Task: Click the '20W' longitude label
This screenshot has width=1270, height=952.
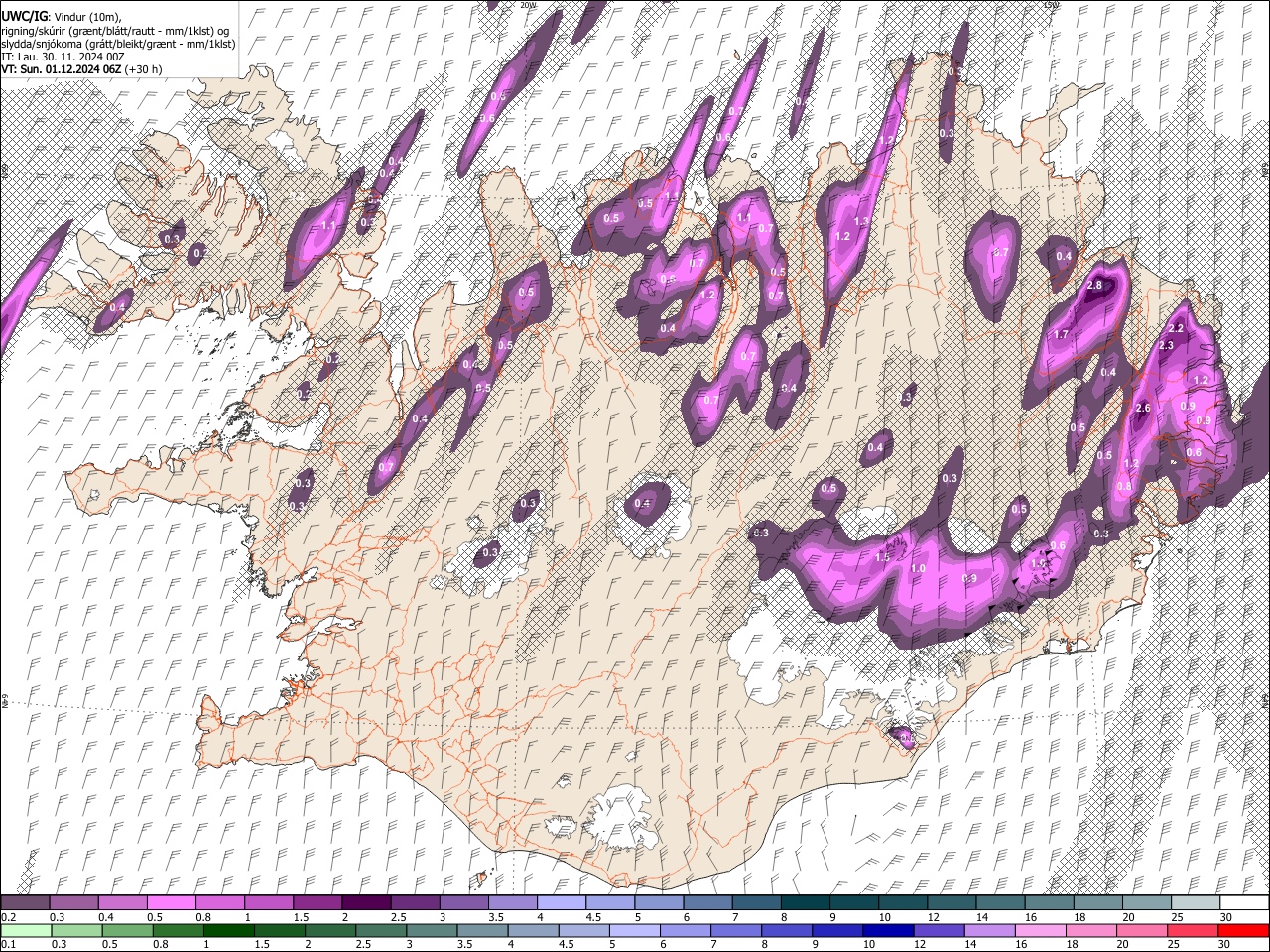Action: point(528,5)
